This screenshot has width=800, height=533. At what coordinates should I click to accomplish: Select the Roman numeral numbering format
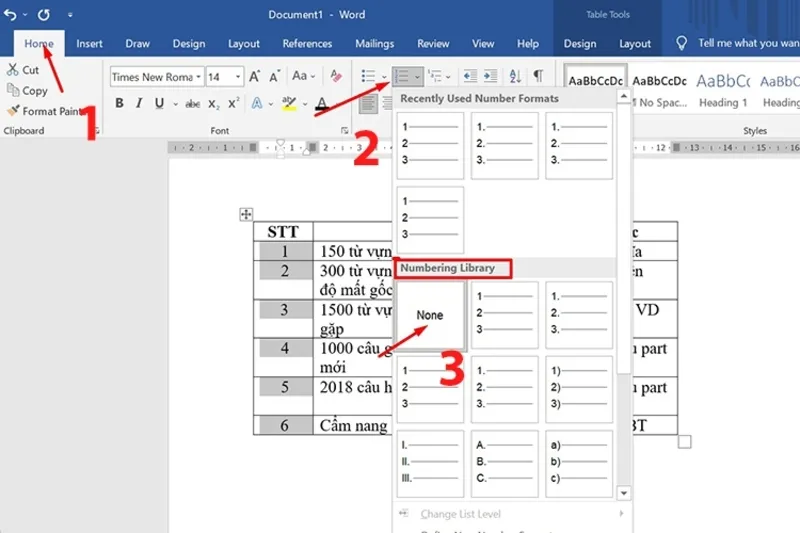[430, 463]
